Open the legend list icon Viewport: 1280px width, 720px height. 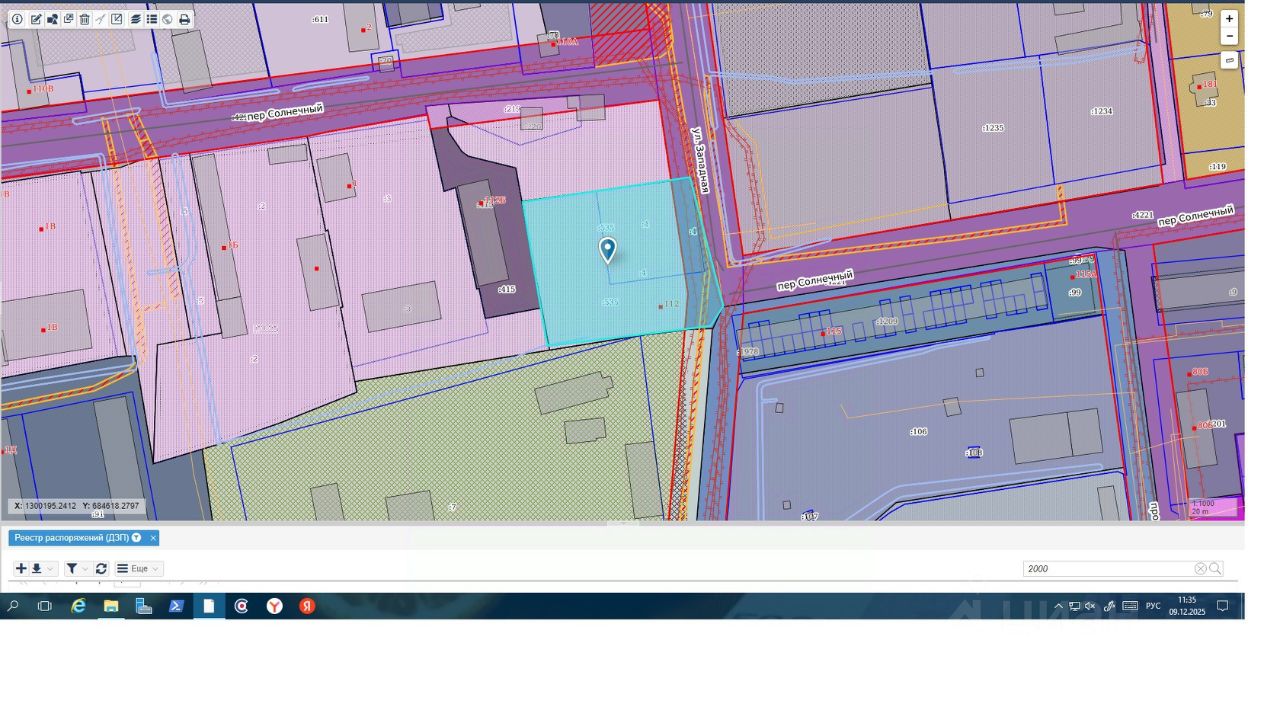(152, 19)
